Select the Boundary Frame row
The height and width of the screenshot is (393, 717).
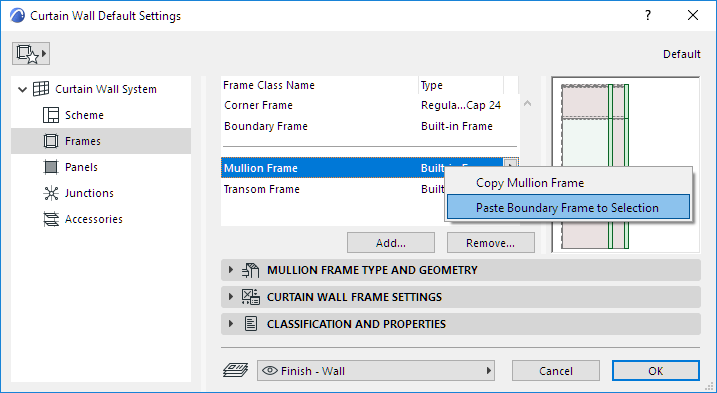(370, 126)
